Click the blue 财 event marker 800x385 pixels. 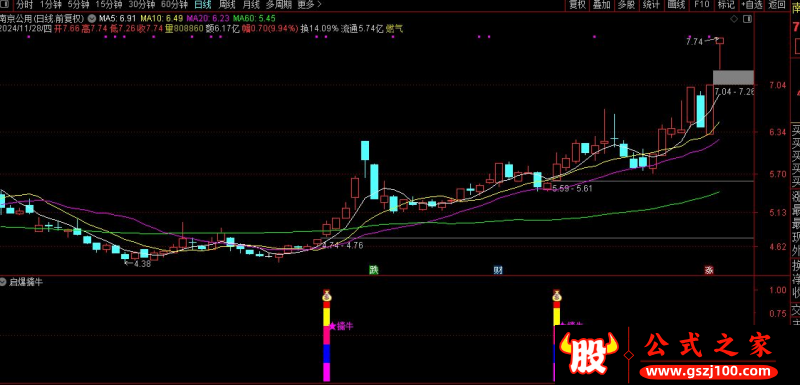tap(497, 270)
